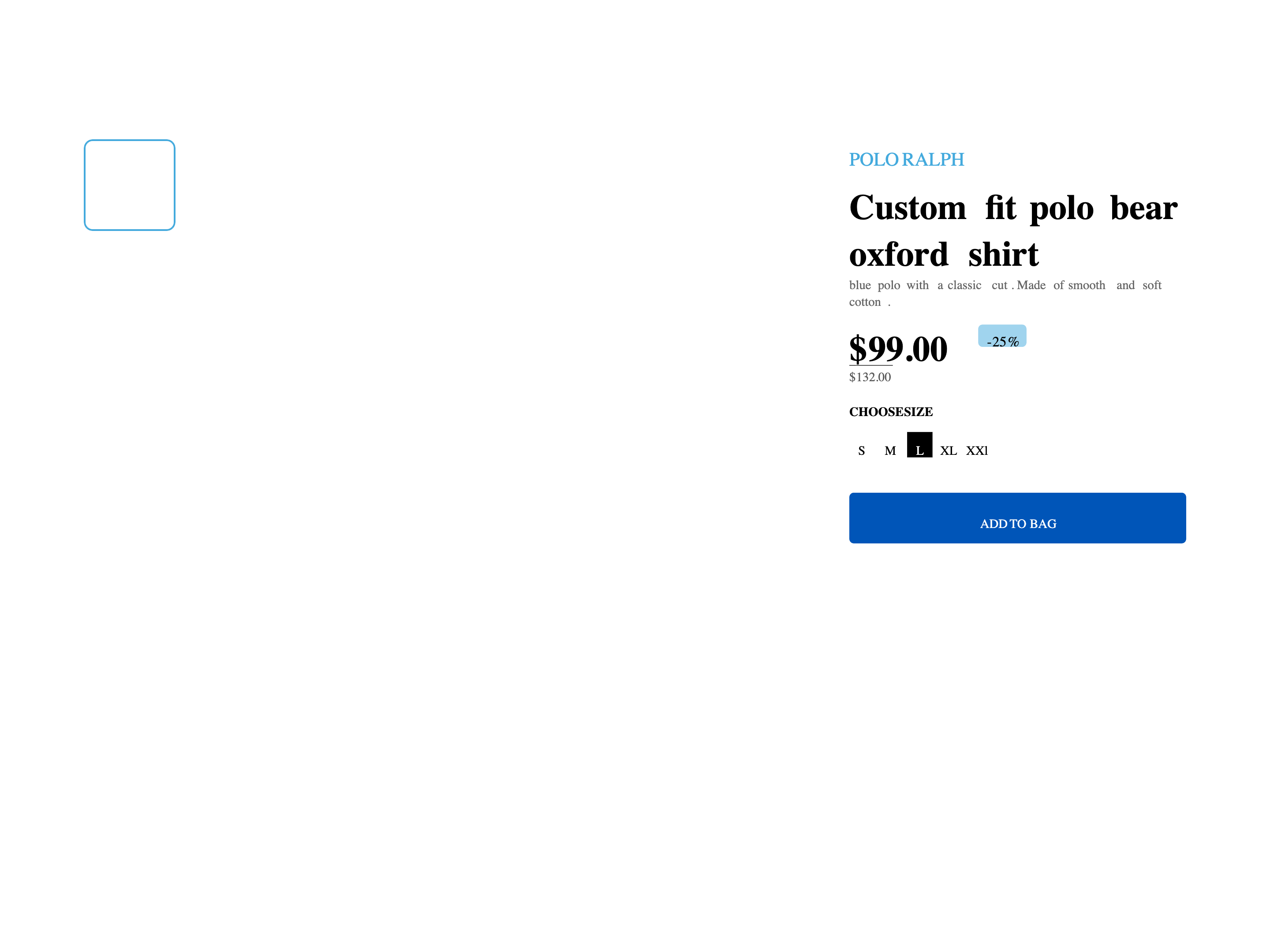Click the word "Custom" in the title
The height and width of the screenshot is (952, 1270).
click(x=908, y=208)
